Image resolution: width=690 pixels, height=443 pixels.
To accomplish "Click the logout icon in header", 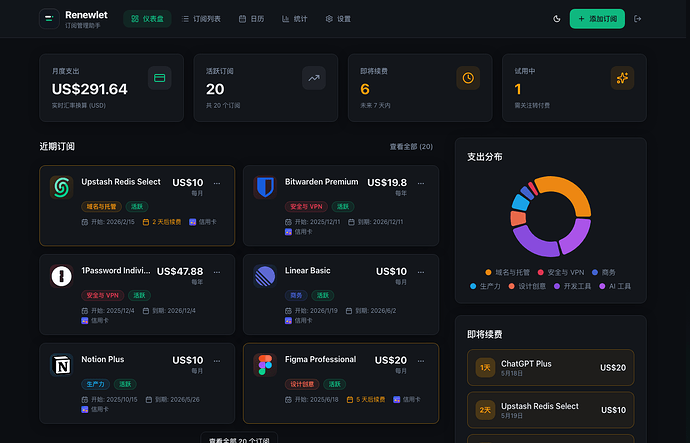I will pyautogui.click(x=637, y=19).
